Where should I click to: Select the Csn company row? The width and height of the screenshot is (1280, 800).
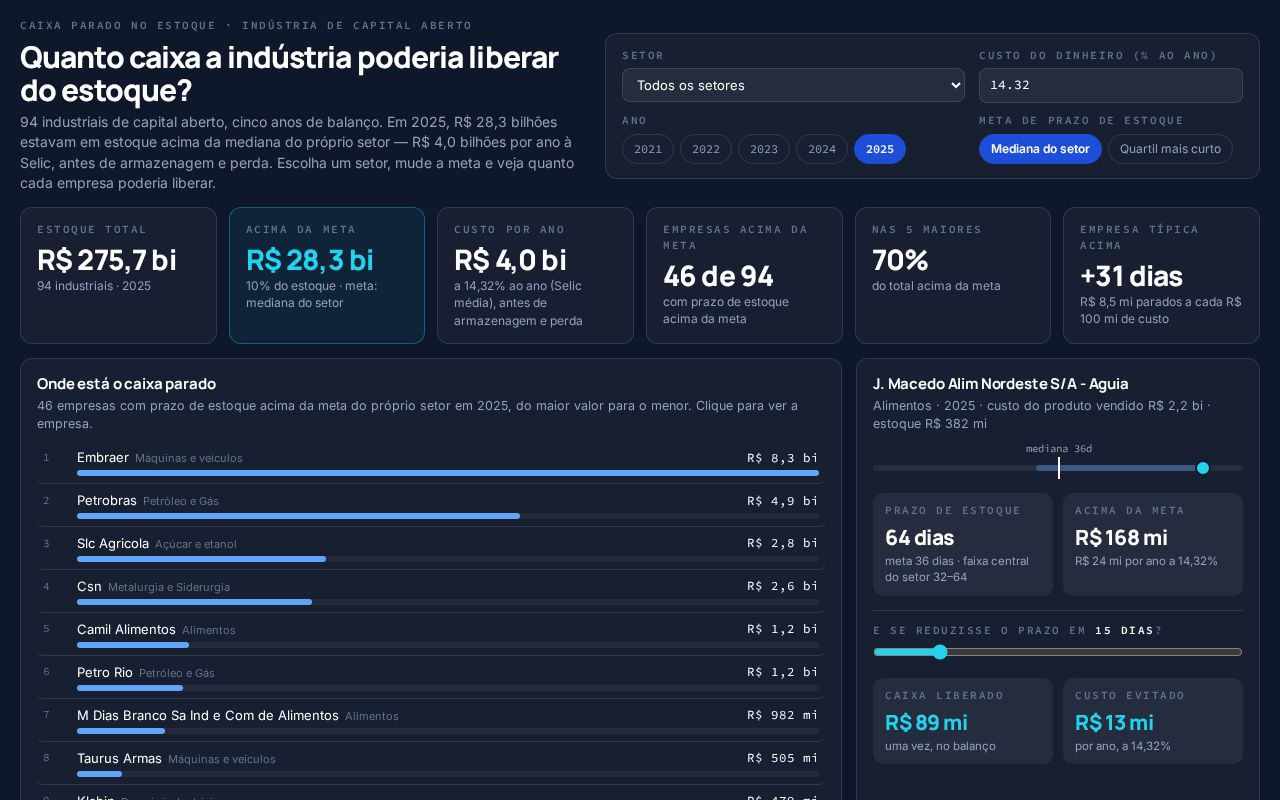(431, 591)
